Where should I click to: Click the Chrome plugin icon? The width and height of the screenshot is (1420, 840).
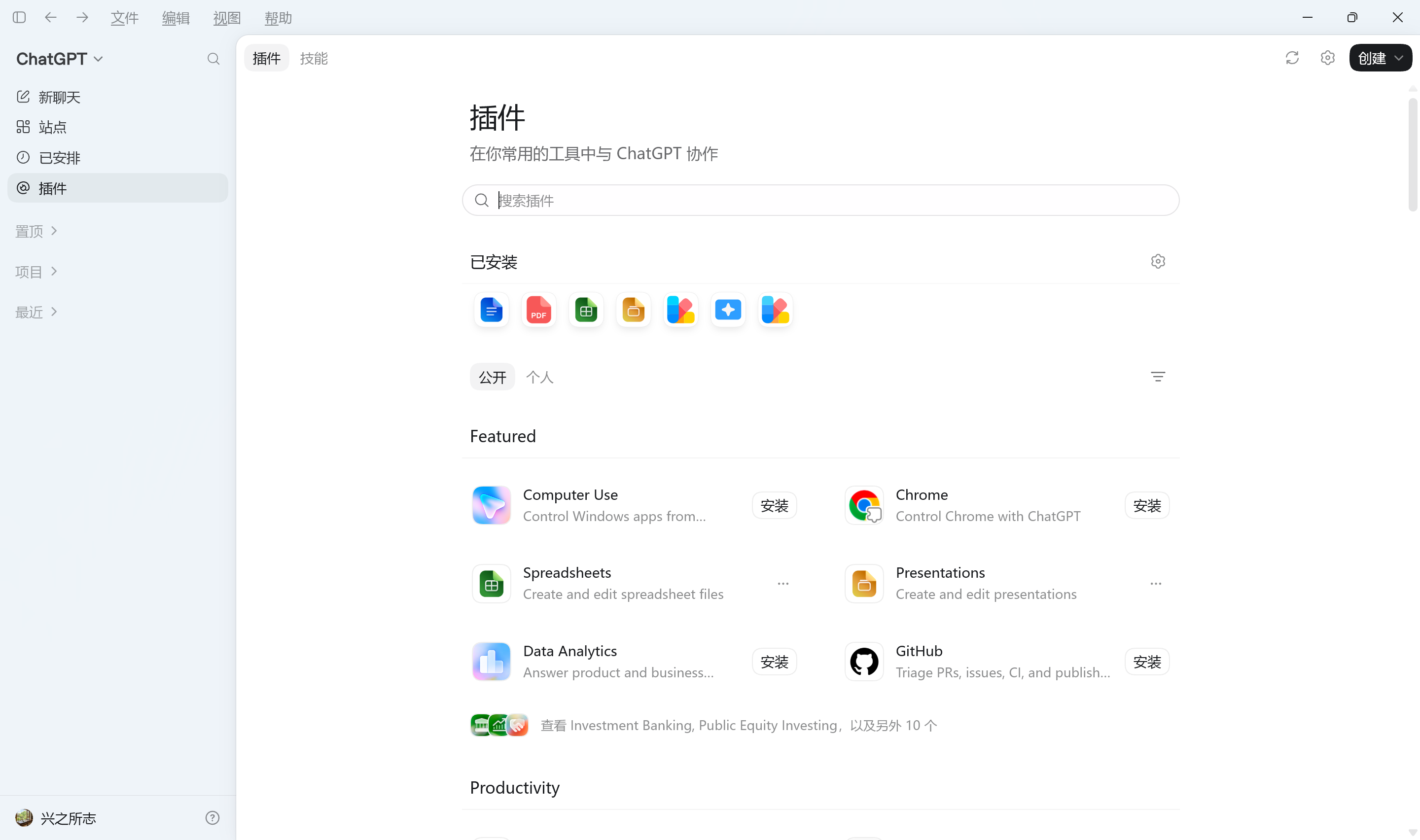[864, 505]
